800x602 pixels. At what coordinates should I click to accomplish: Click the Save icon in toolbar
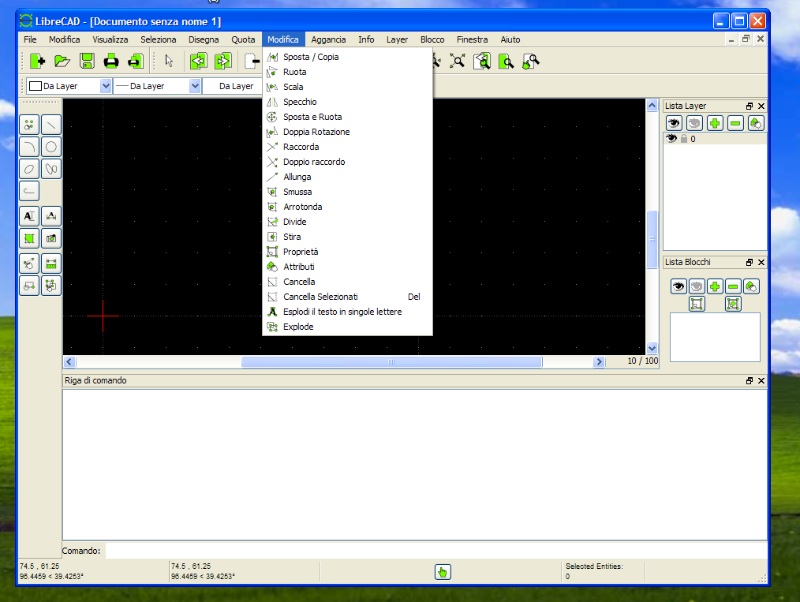point(87,61)
